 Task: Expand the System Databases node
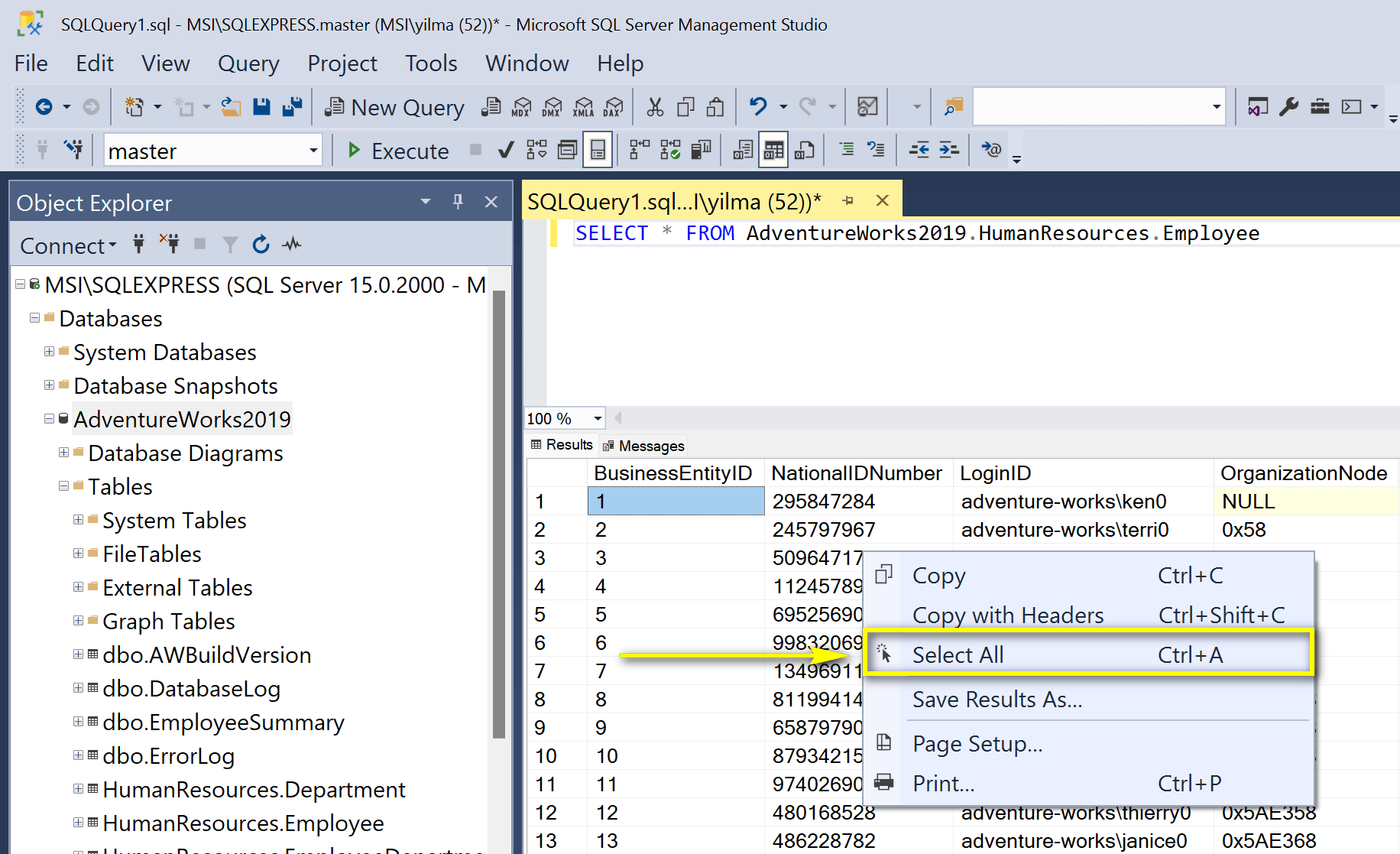[x=49, y=352]
